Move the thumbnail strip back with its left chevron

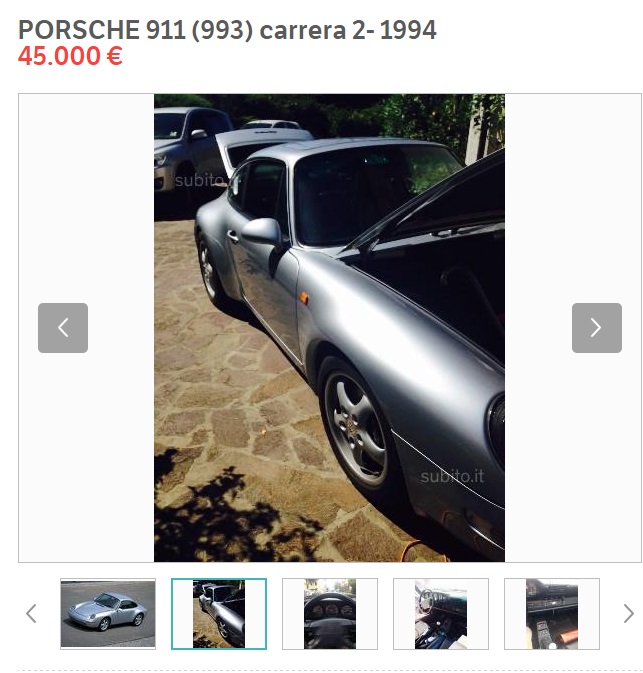31,613
